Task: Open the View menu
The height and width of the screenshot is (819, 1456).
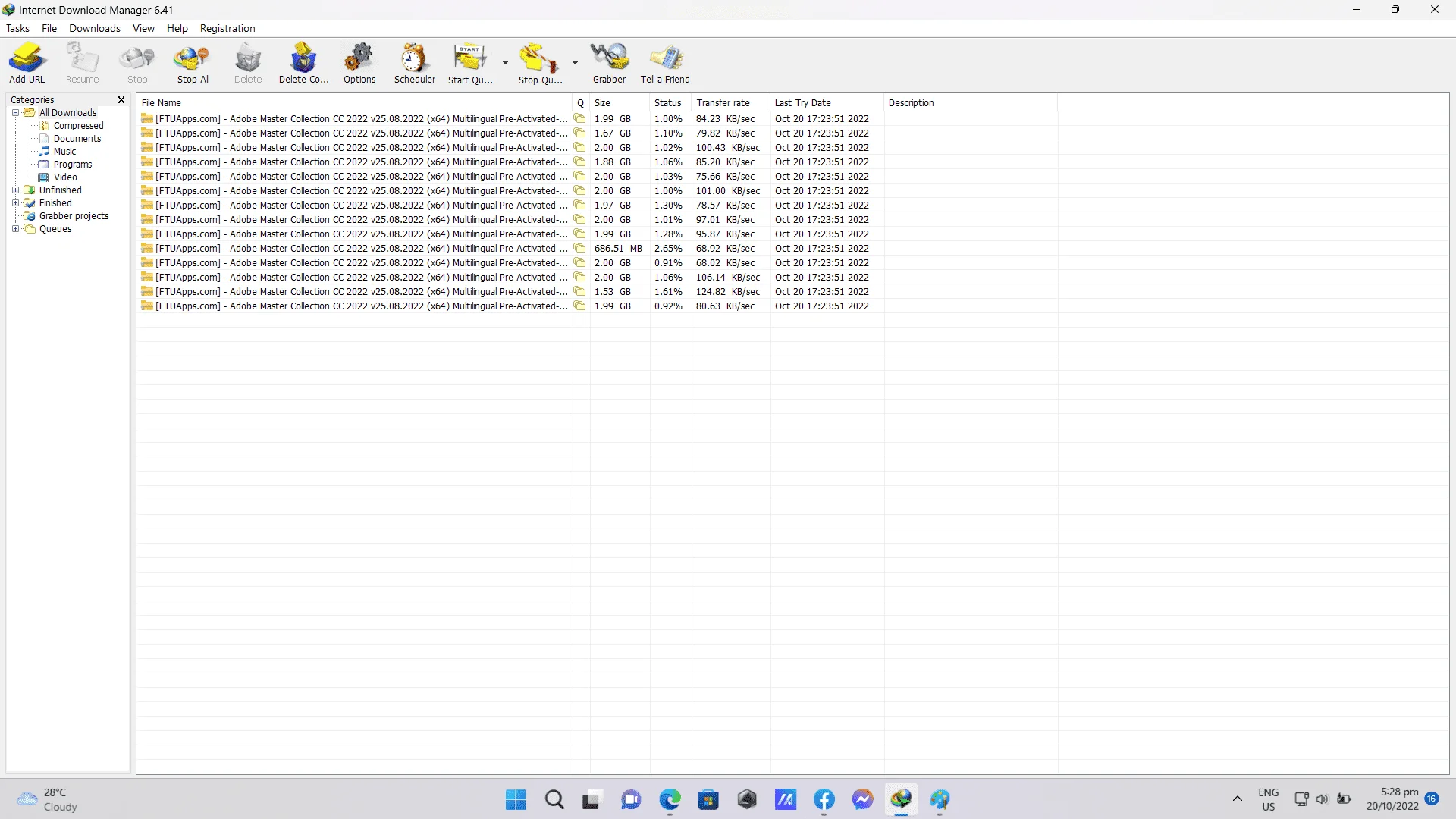Action: tap(143, 28)
